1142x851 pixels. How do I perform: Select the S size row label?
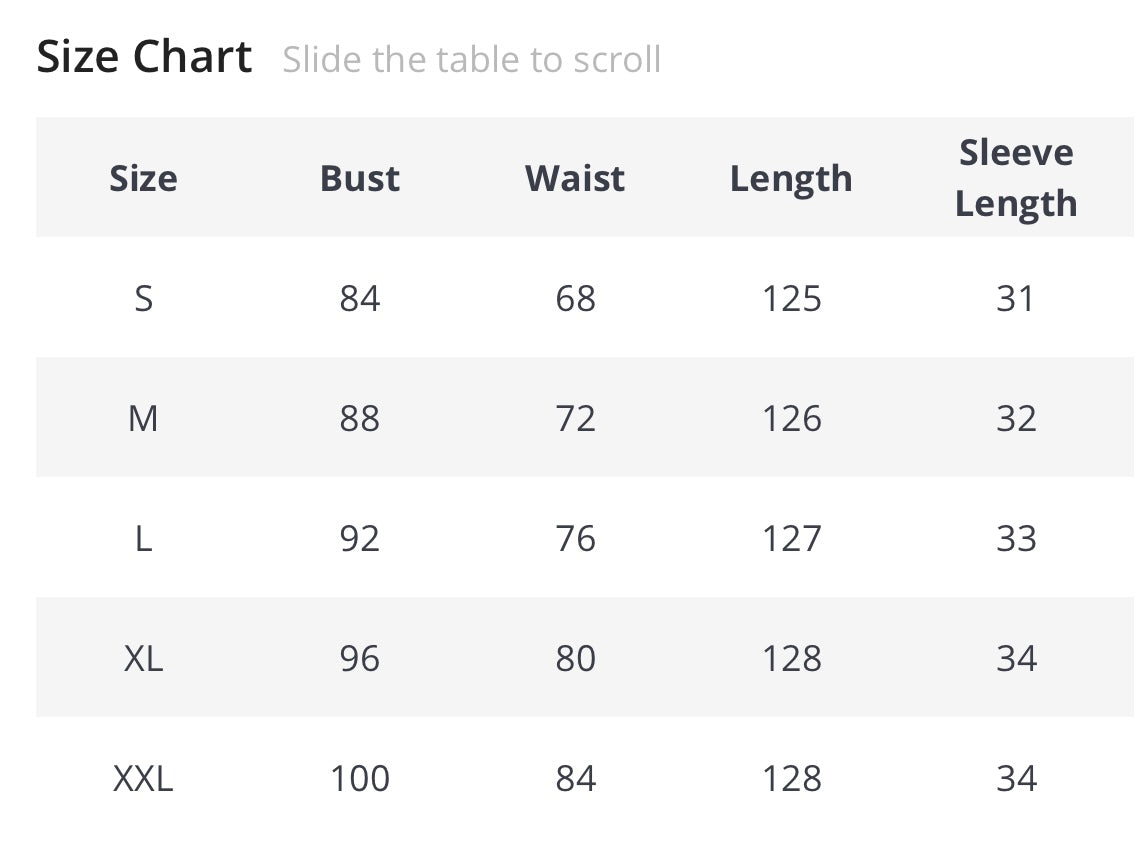coord(143,298)
